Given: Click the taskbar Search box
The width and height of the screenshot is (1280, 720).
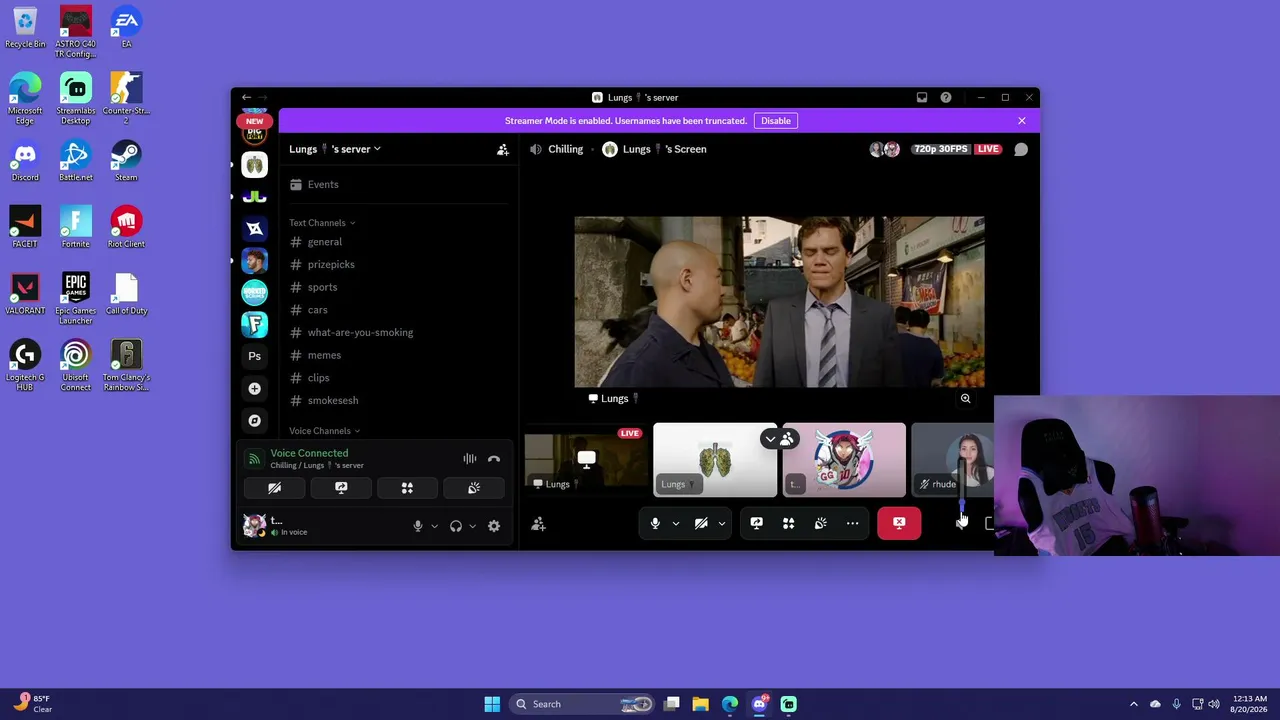Looking at the screenshot, I should 583,704.
